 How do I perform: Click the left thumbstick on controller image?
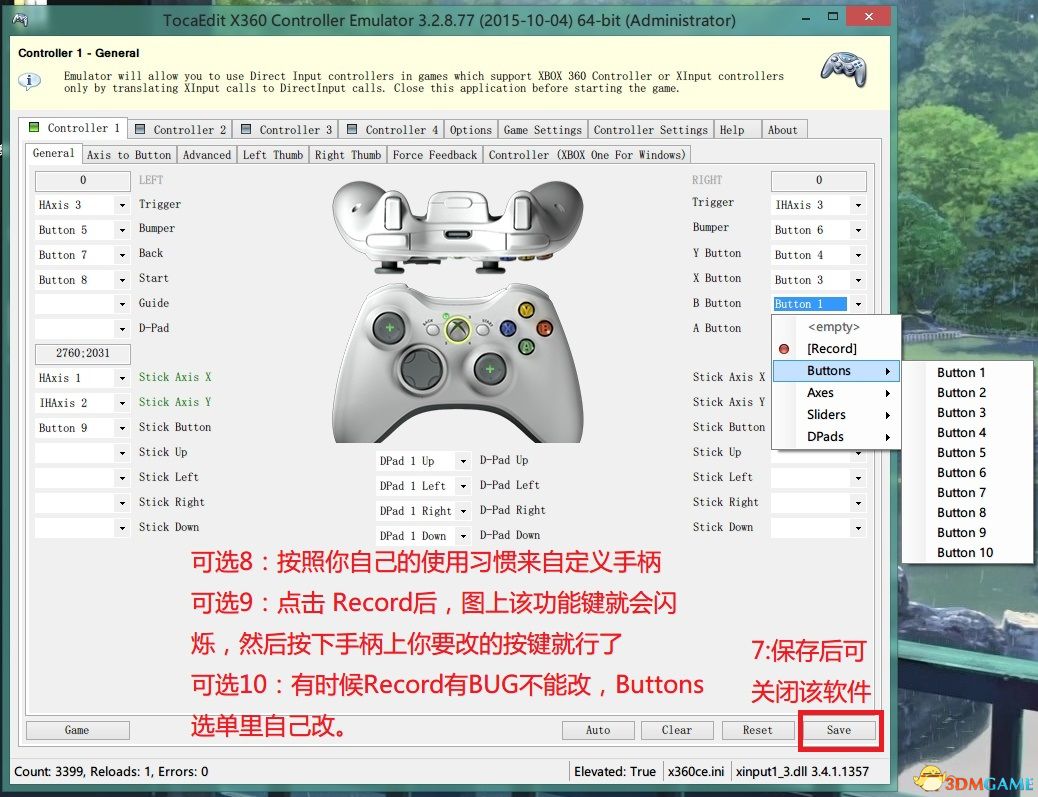[x=389, y=328]
